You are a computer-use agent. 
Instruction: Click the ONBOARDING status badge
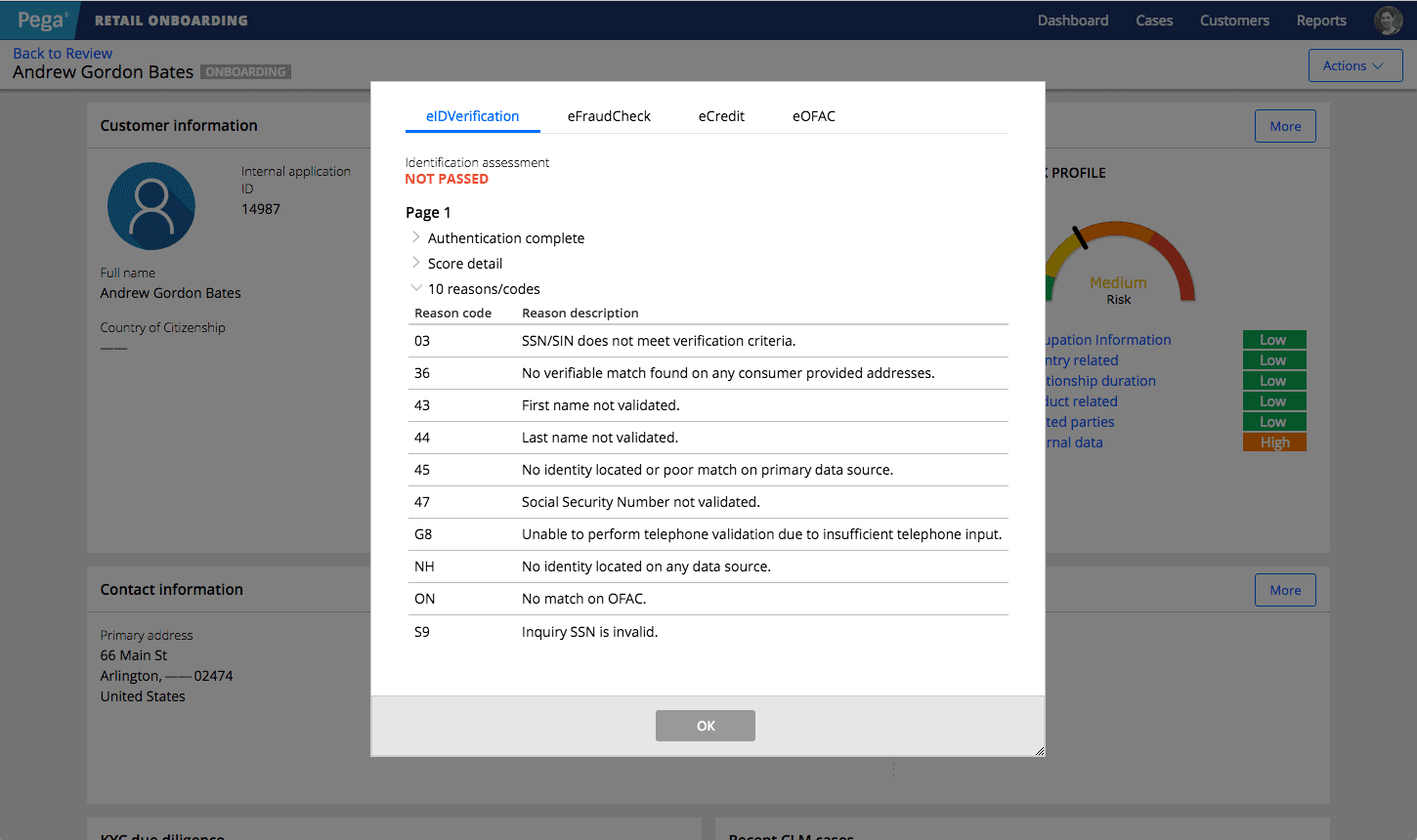[x=246, y=71]
